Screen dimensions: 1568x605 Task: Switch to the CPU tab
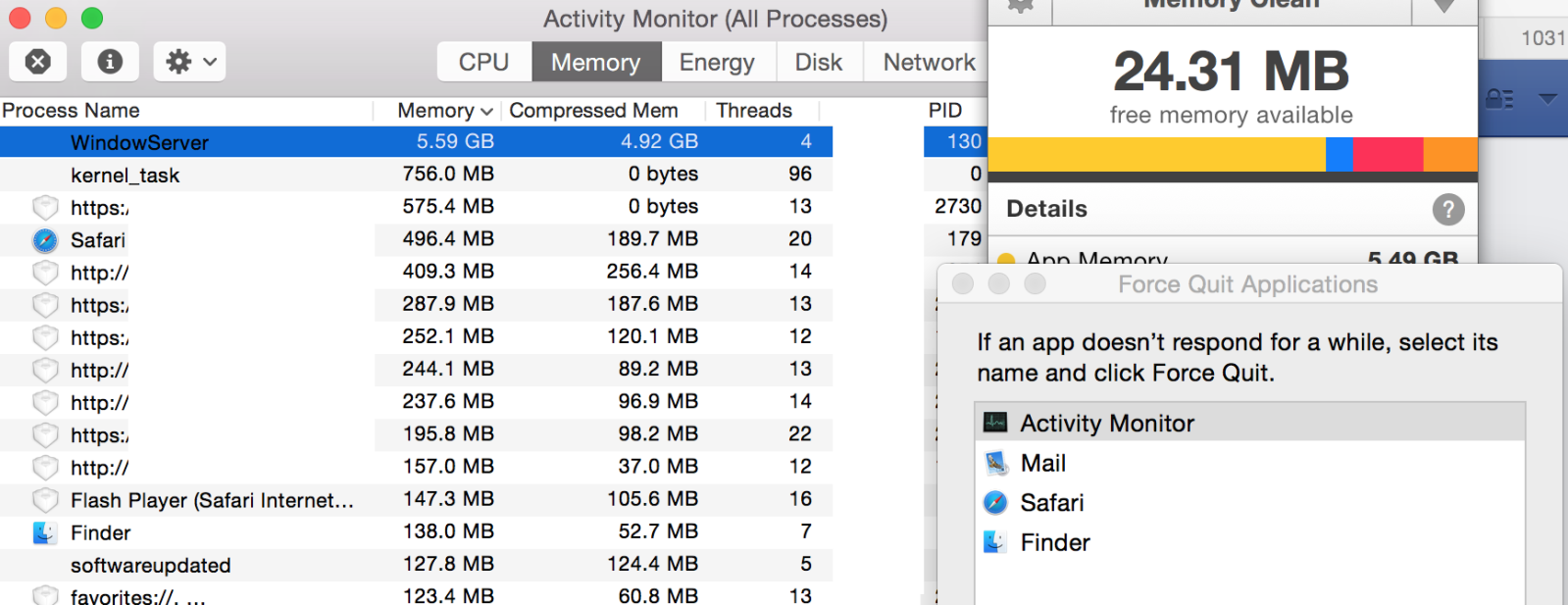pos(484,62)
